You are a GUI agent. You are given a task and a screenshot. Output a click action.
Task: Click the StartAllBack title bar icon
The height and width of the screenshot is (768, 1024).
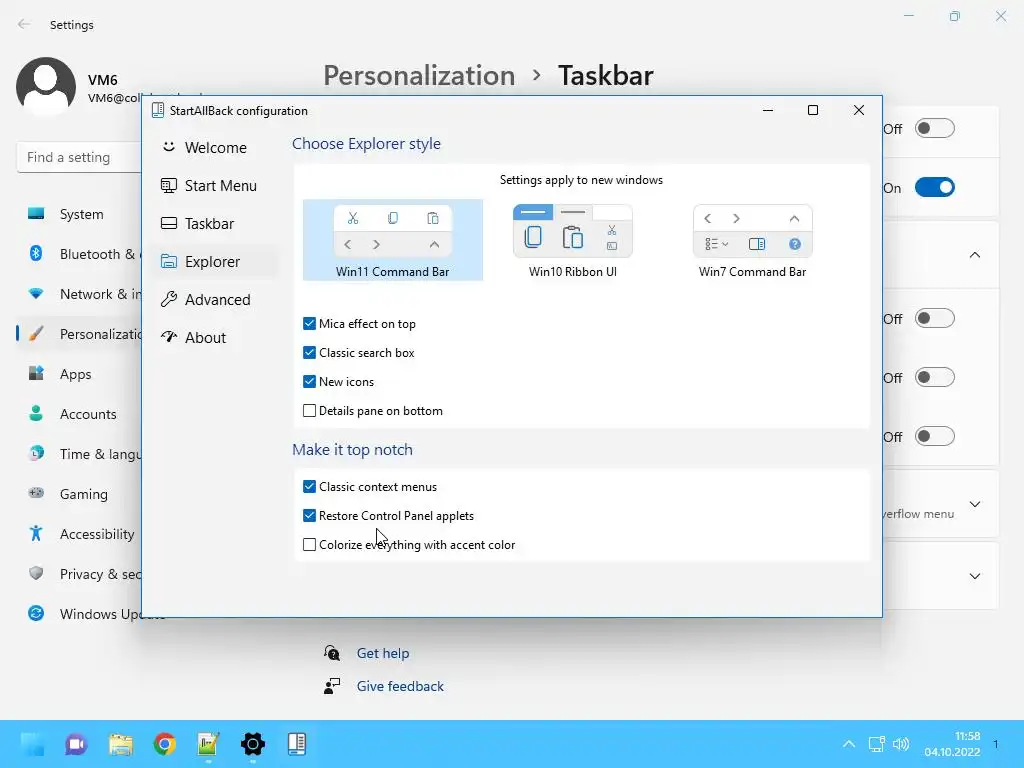pyautogui.click(x=157, y=110)
